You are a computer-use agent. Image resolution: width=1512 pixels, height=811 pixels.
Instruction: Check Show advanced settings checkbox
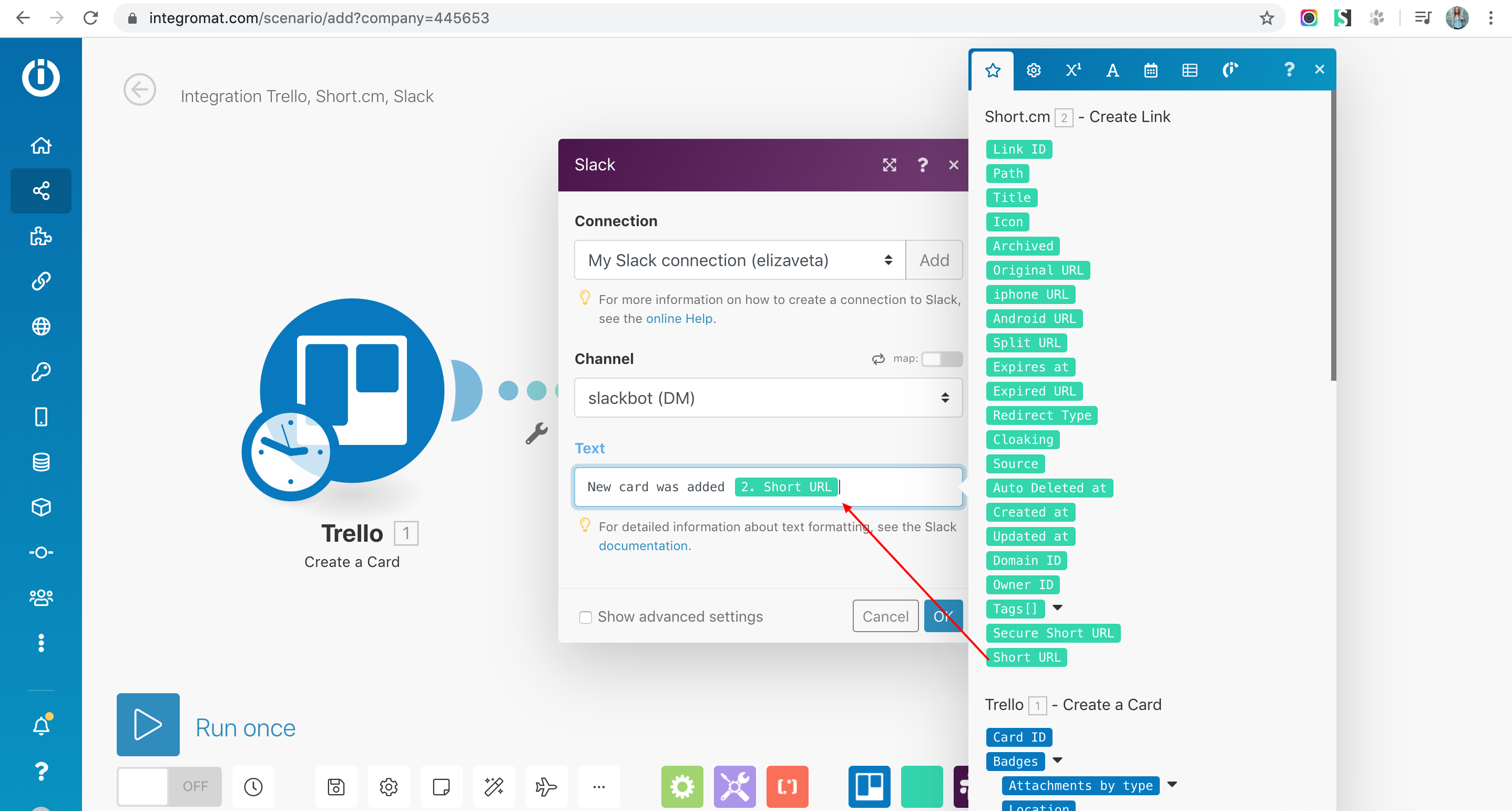pyautogui.click(x=585, y=617)
